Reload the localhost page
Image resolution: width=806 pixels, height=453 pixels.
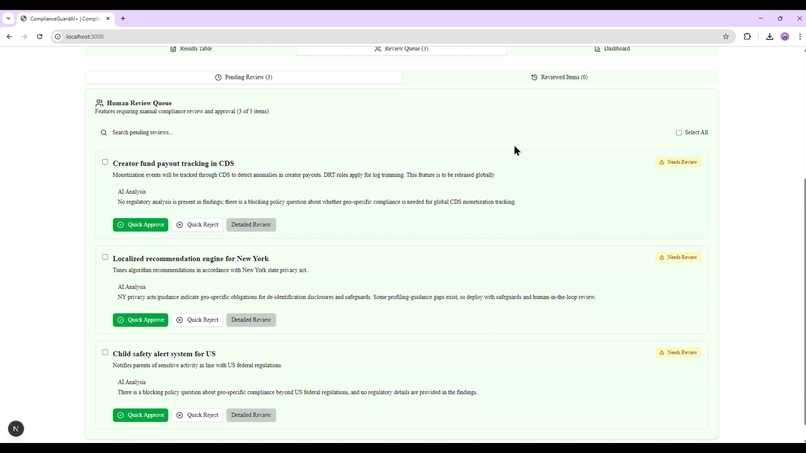(x=40, y=37)
